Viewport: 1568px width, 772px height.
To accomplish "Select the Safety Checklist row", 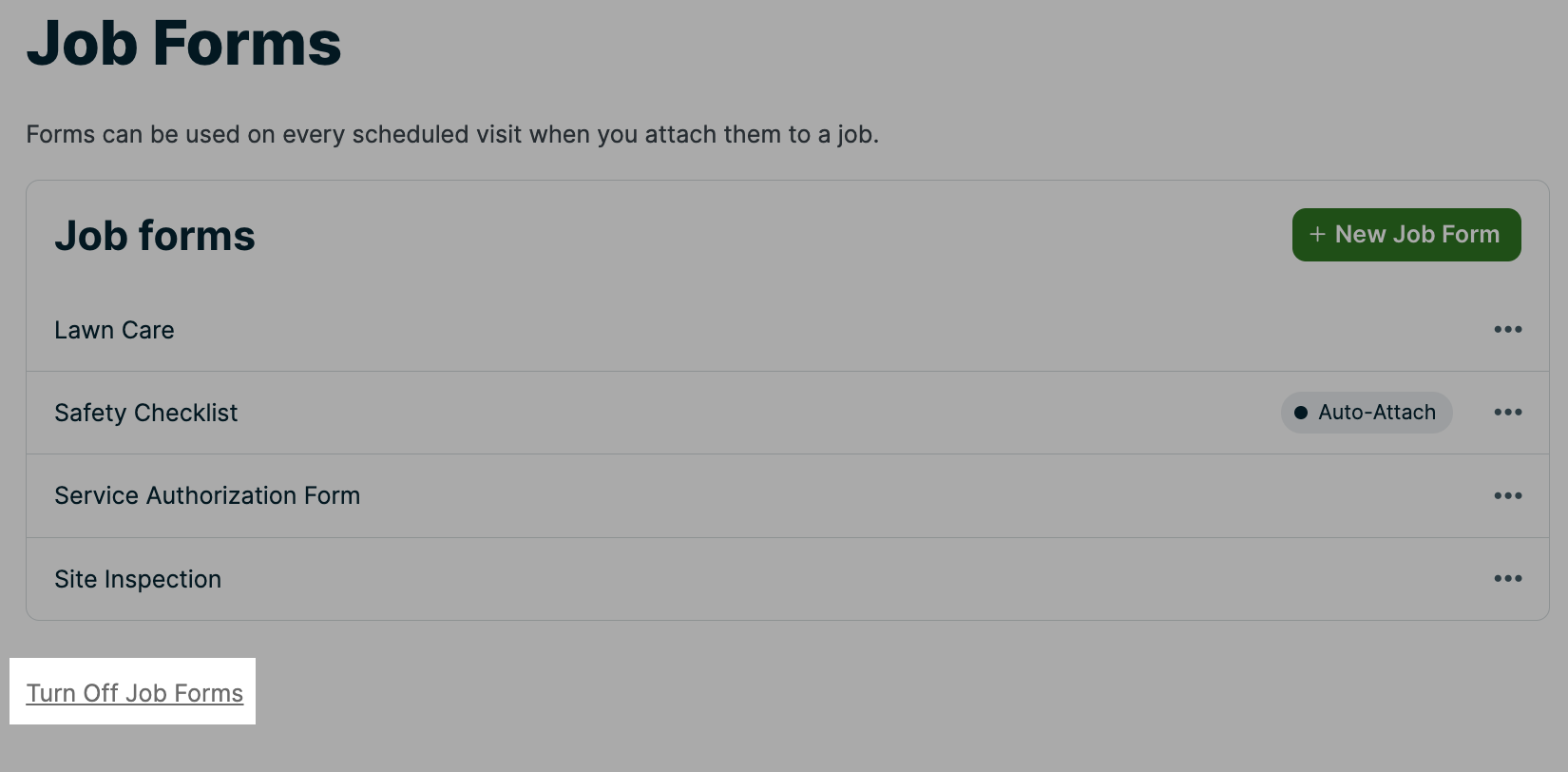I will (145, 413).
